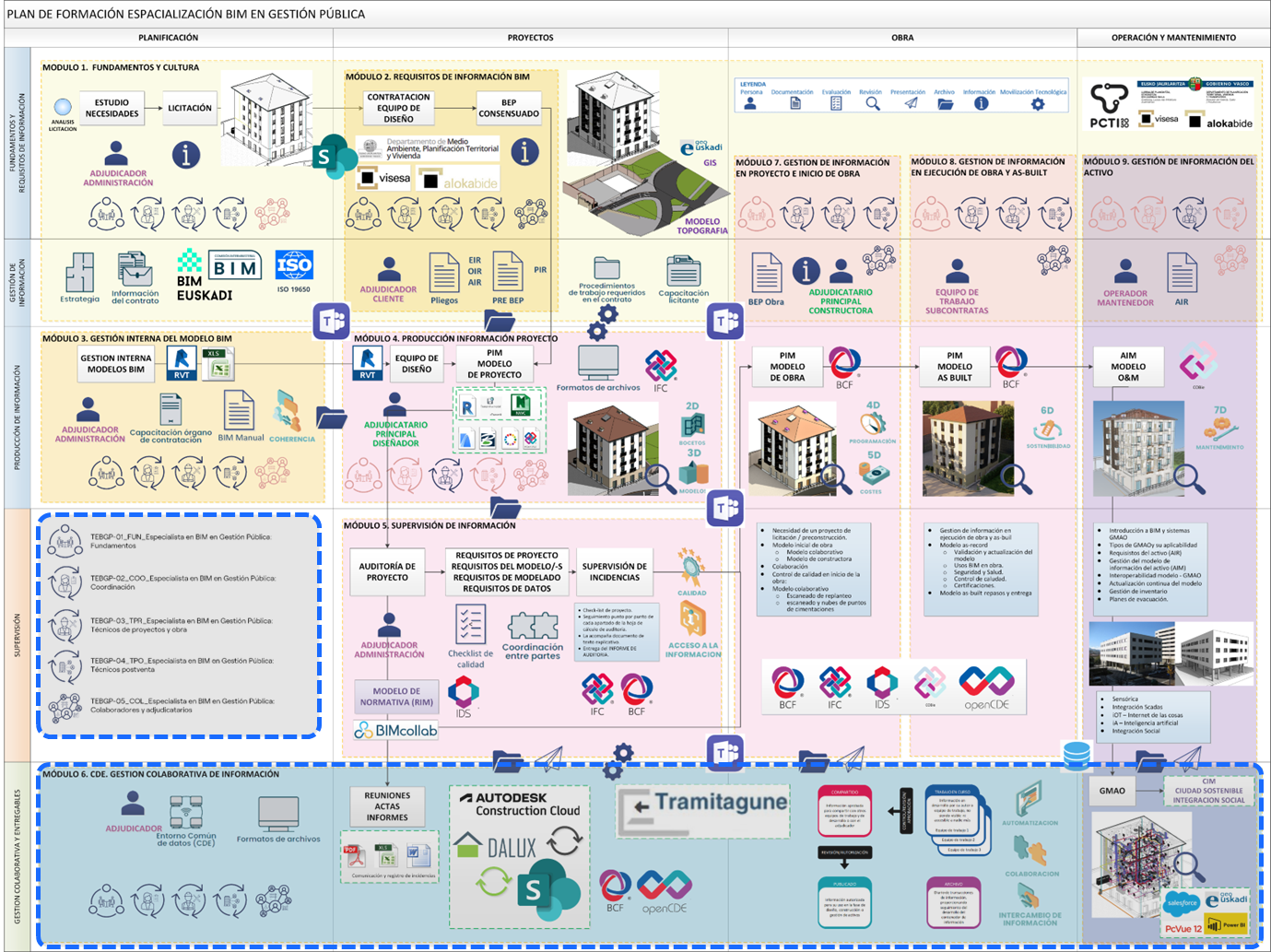Click the Modelo Topografía site thumbnail
This screenshot has height=952, width=1271.
tap(644, 197)
